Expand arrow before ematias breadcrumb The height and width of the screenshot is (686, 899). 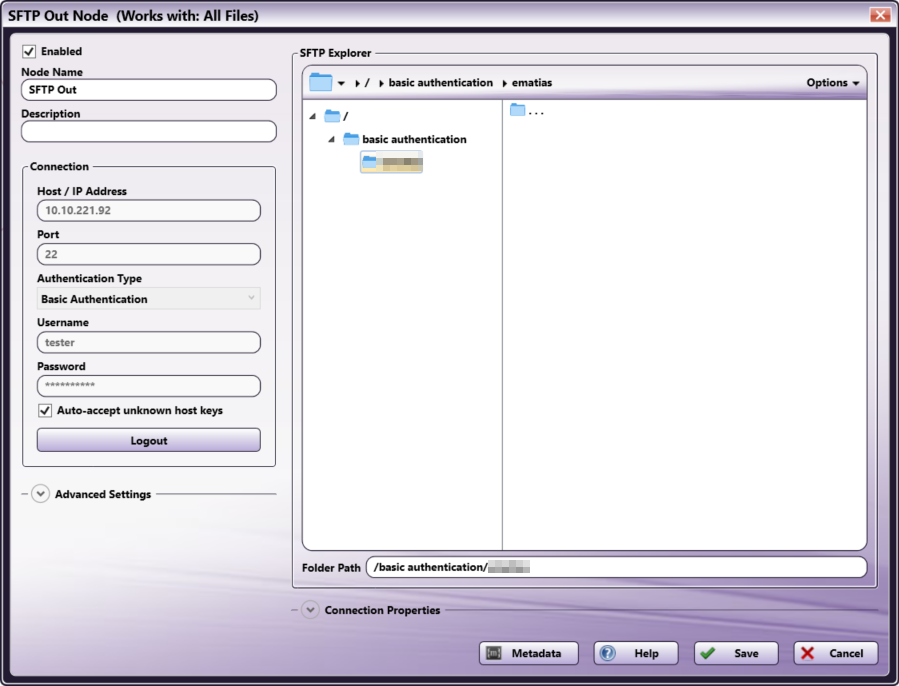[505, 83]
